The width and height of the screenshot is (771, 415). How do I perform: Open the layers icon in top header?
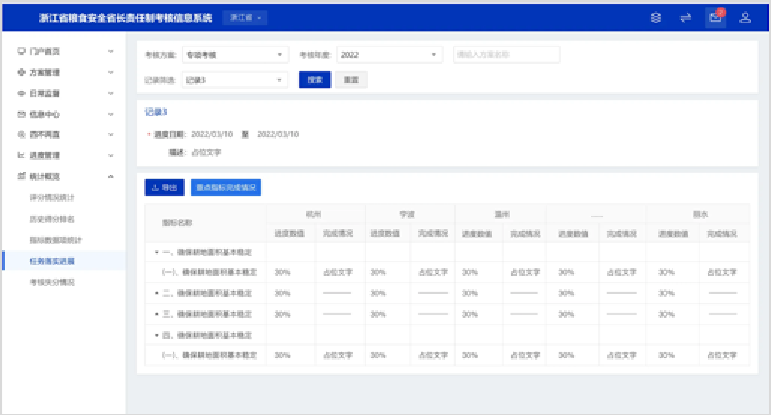tap(656, 18)
